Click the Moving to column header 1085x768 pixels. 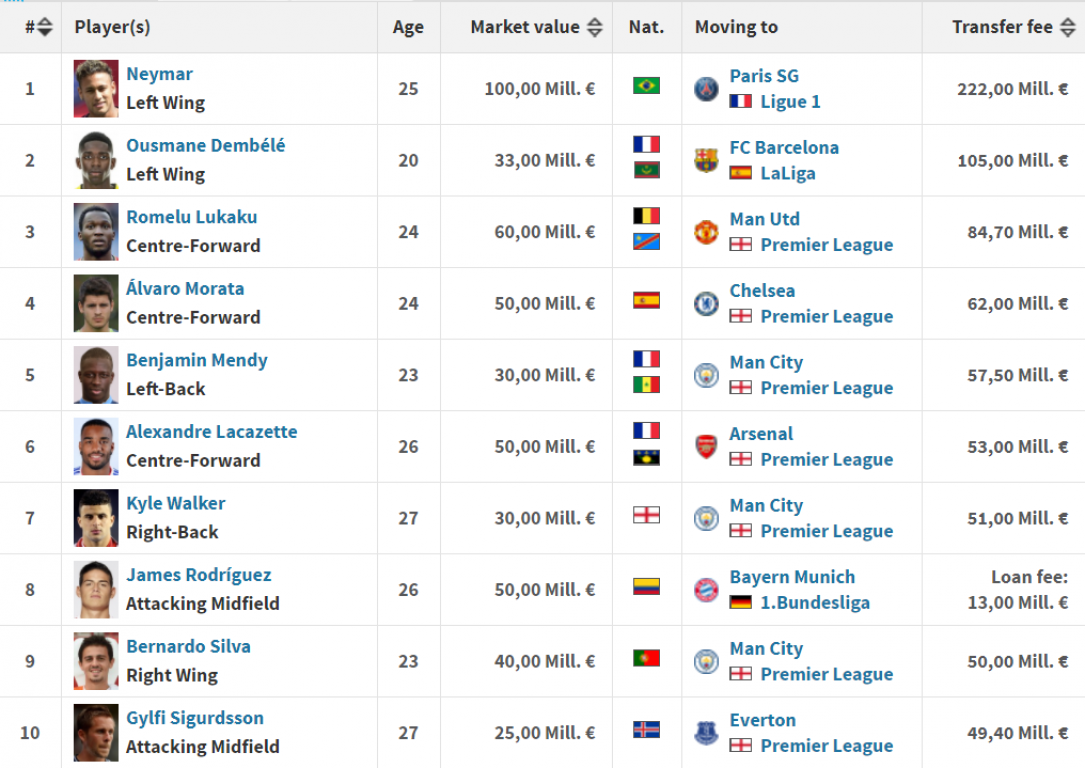pos(736,28)
